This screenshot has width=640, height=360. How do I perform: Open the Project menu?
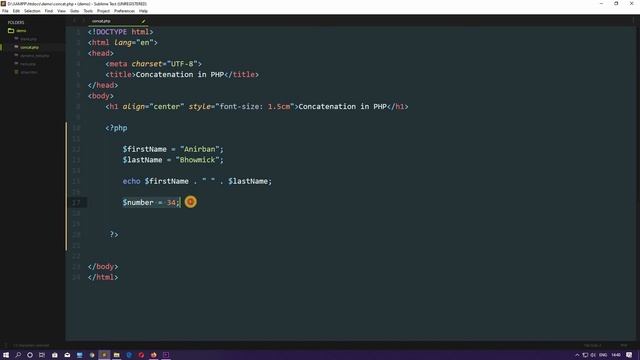tap(103, 11)
